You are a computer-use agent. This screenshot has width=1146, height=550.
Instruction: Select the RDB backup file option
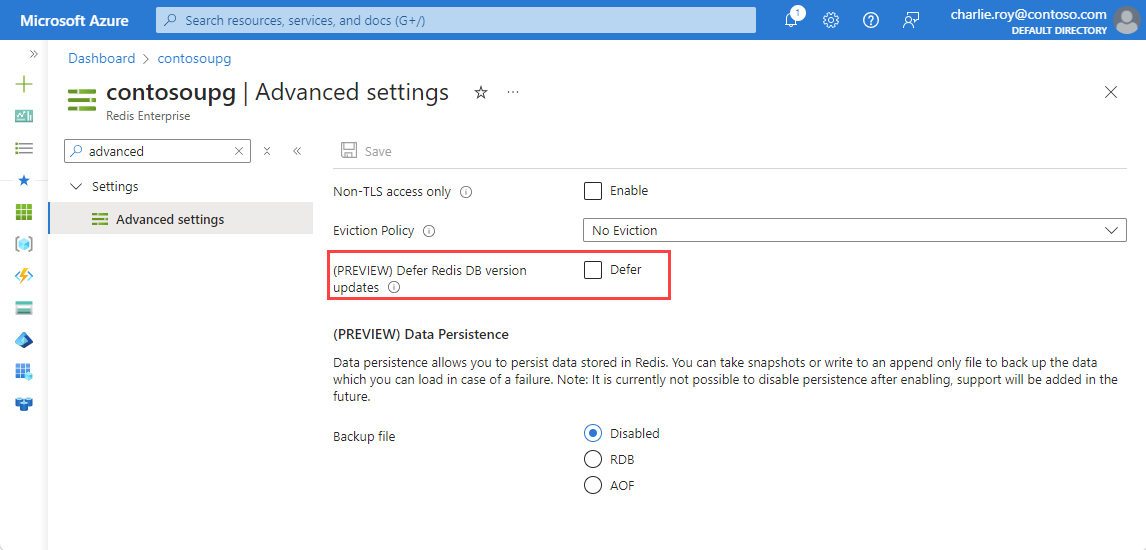pos(593,460)
